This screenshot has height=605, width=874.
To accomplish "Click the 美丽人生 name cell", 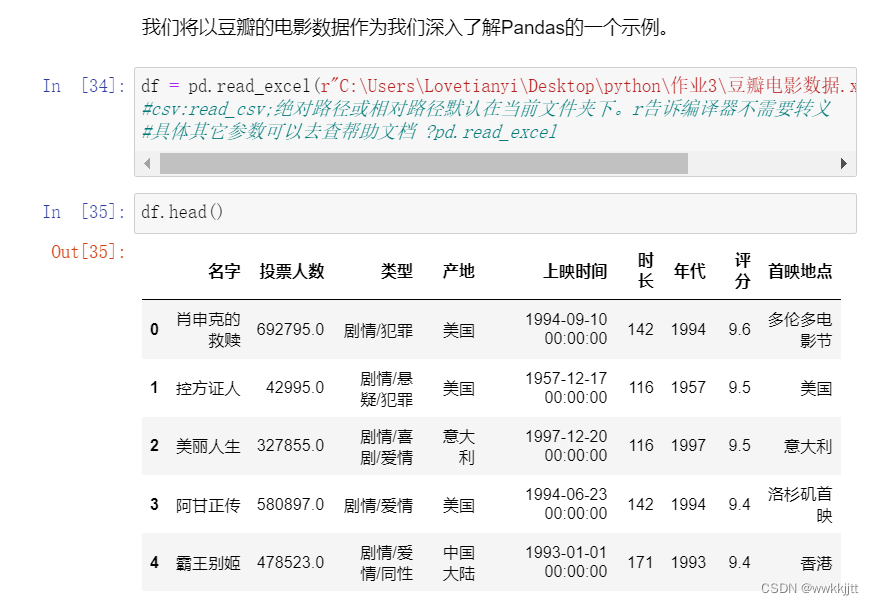I will [x=208, y=446].
